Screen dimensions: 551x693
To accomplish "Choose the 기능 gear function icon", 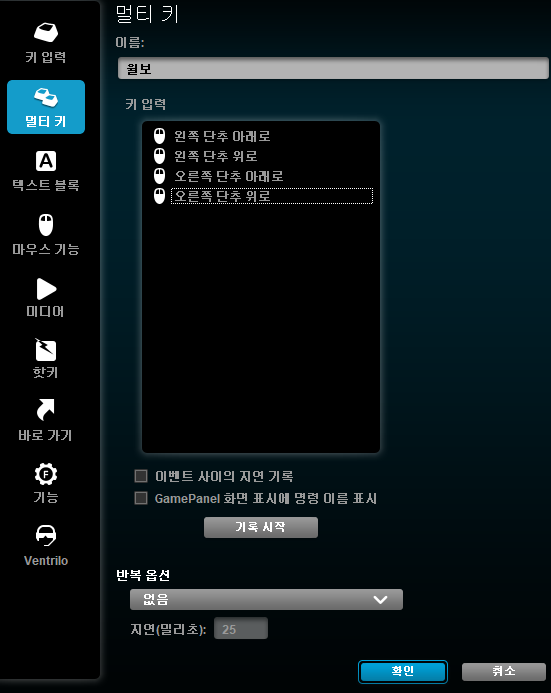I will tap(46, 474).
